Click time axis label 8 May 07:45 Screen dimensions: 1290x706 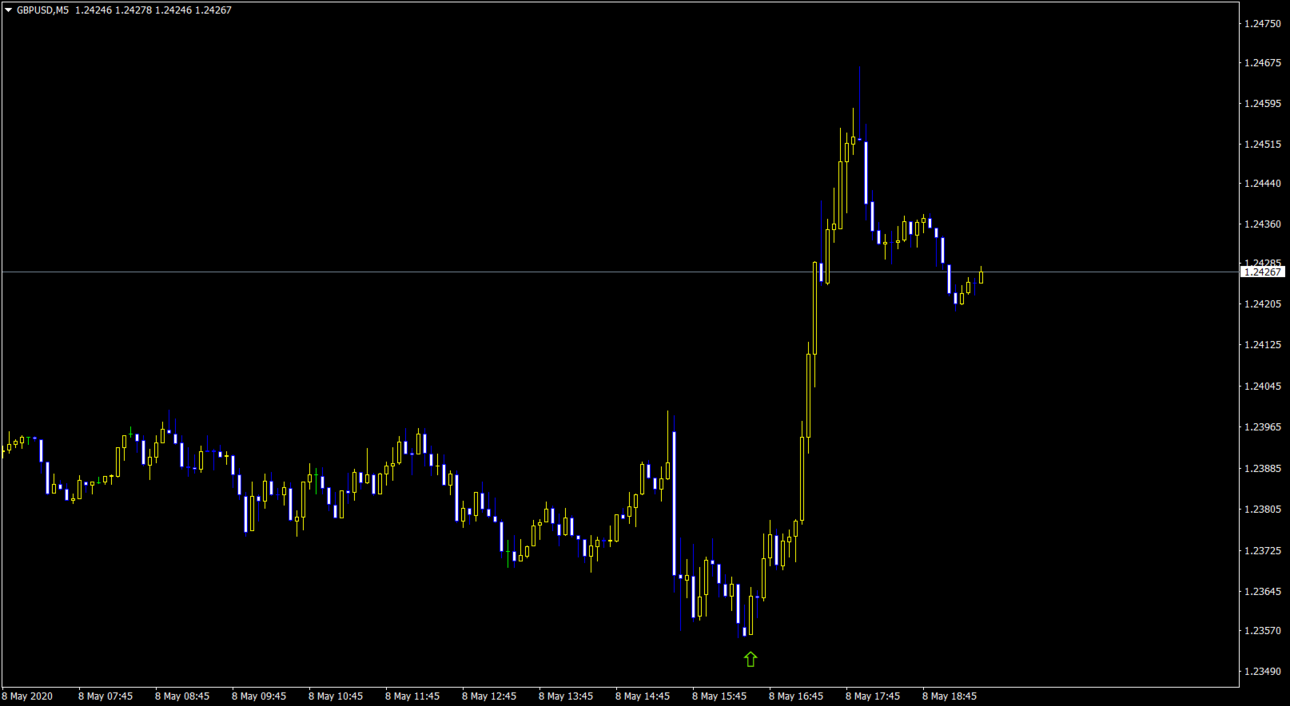(x=105, y=696)
